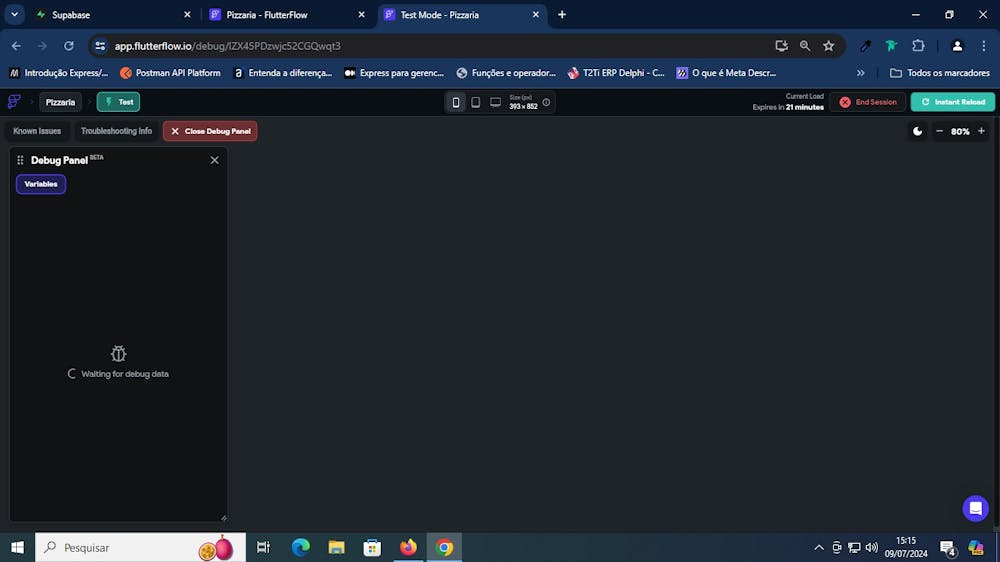1000x562 pixels.
Task: Click the install app icon
Action: (x=781, y=46)
